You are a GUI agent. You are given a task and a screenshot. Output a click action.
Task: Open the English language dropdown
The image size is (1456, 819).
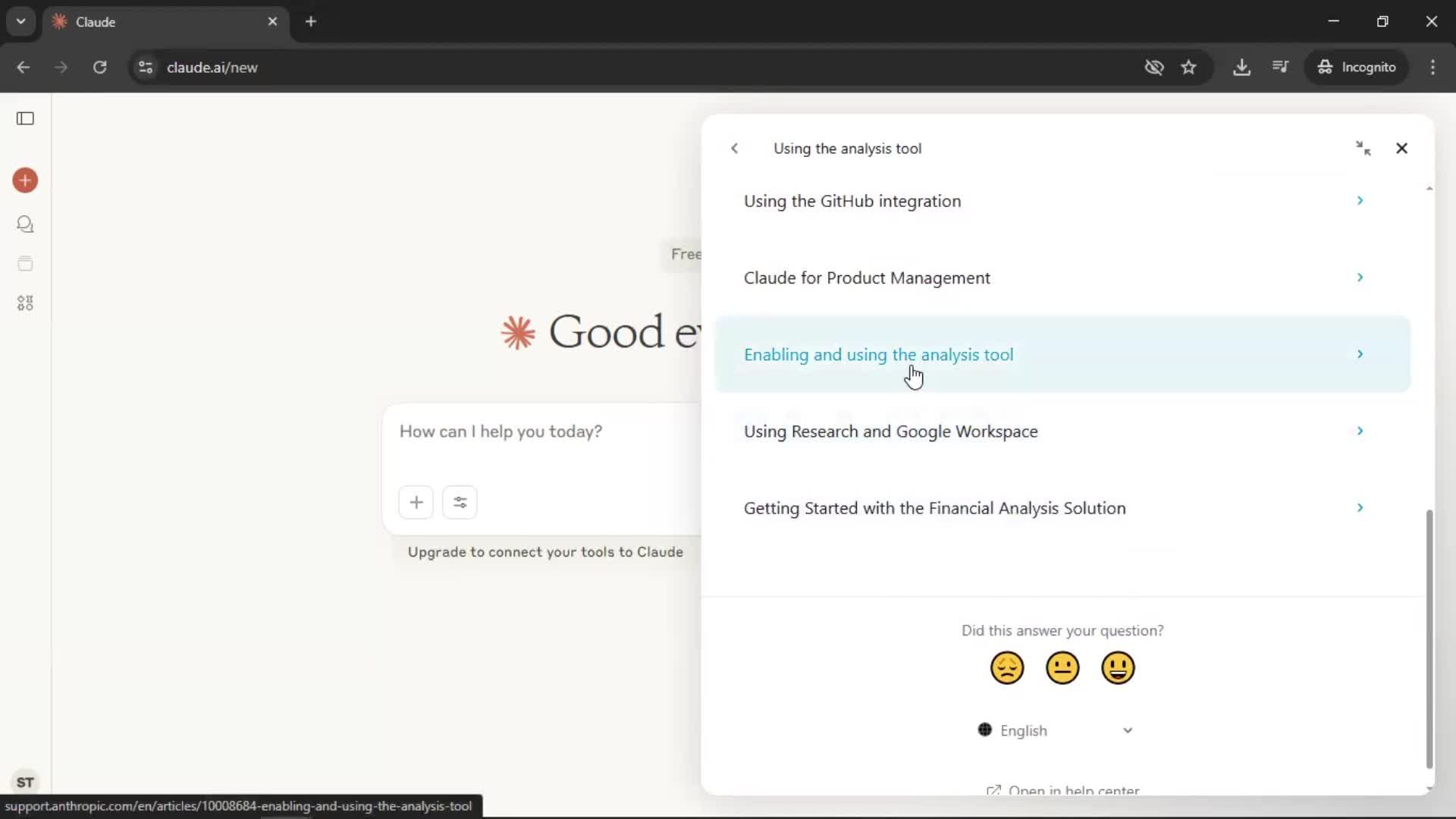point(1056,730)
